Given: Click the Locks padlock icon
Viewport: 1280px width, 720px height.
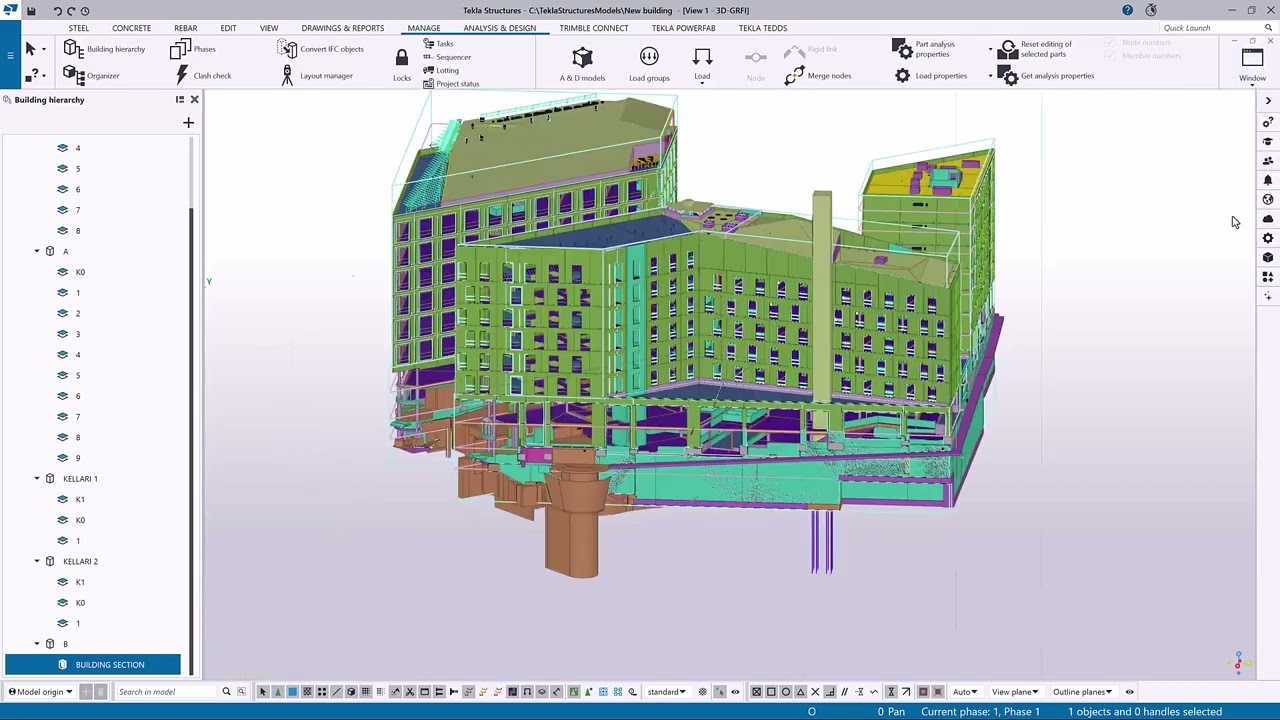Looking at the screenshot, I should [402, 58].
